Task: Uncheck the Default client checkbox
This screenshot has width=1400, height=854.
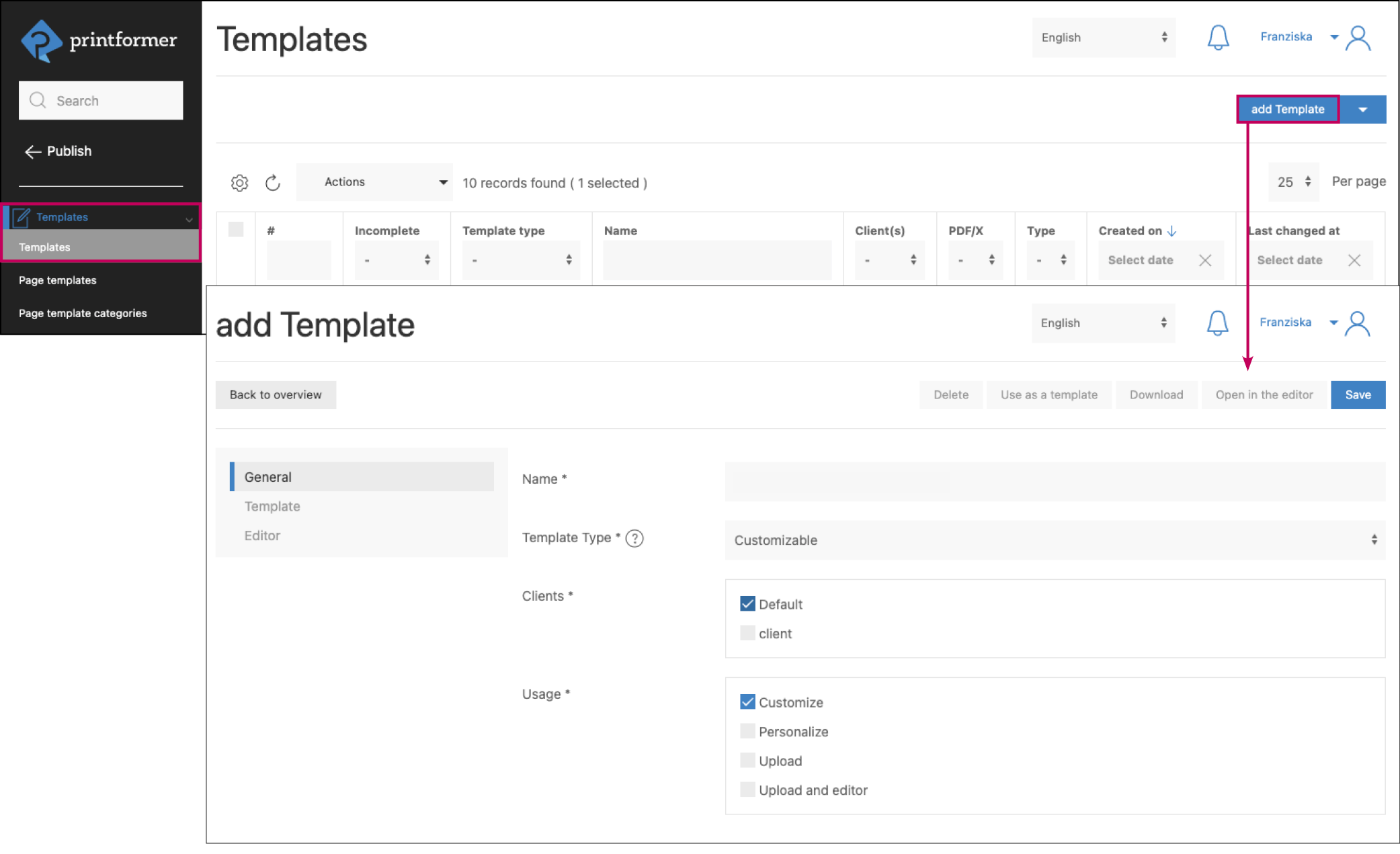Action: click(x=747, y=603)
